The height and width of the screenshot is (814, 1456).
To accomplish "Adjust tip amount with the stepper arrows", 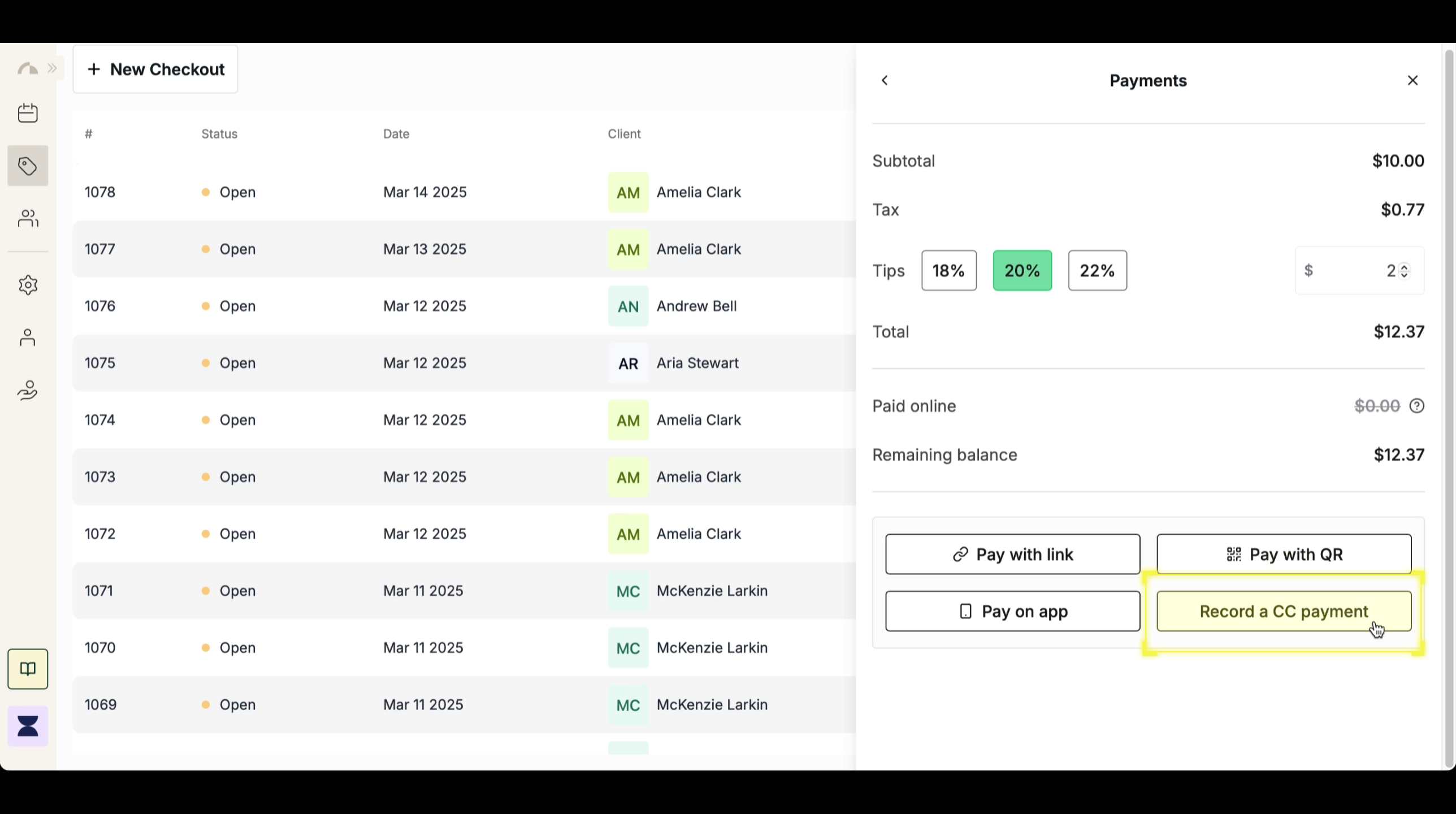I will coord(1405,271).
